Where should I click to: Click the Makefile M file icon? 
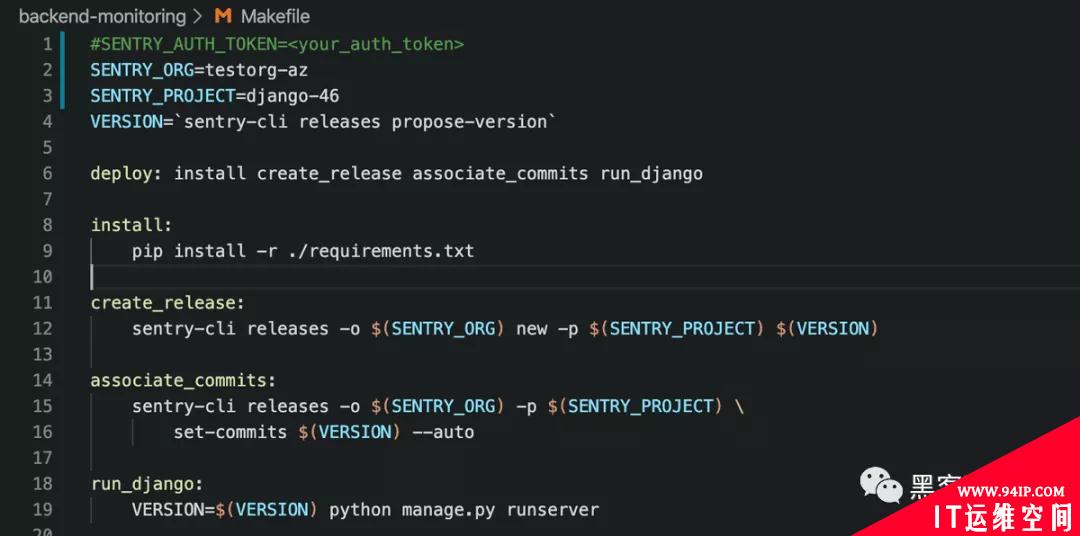point(223,16)
